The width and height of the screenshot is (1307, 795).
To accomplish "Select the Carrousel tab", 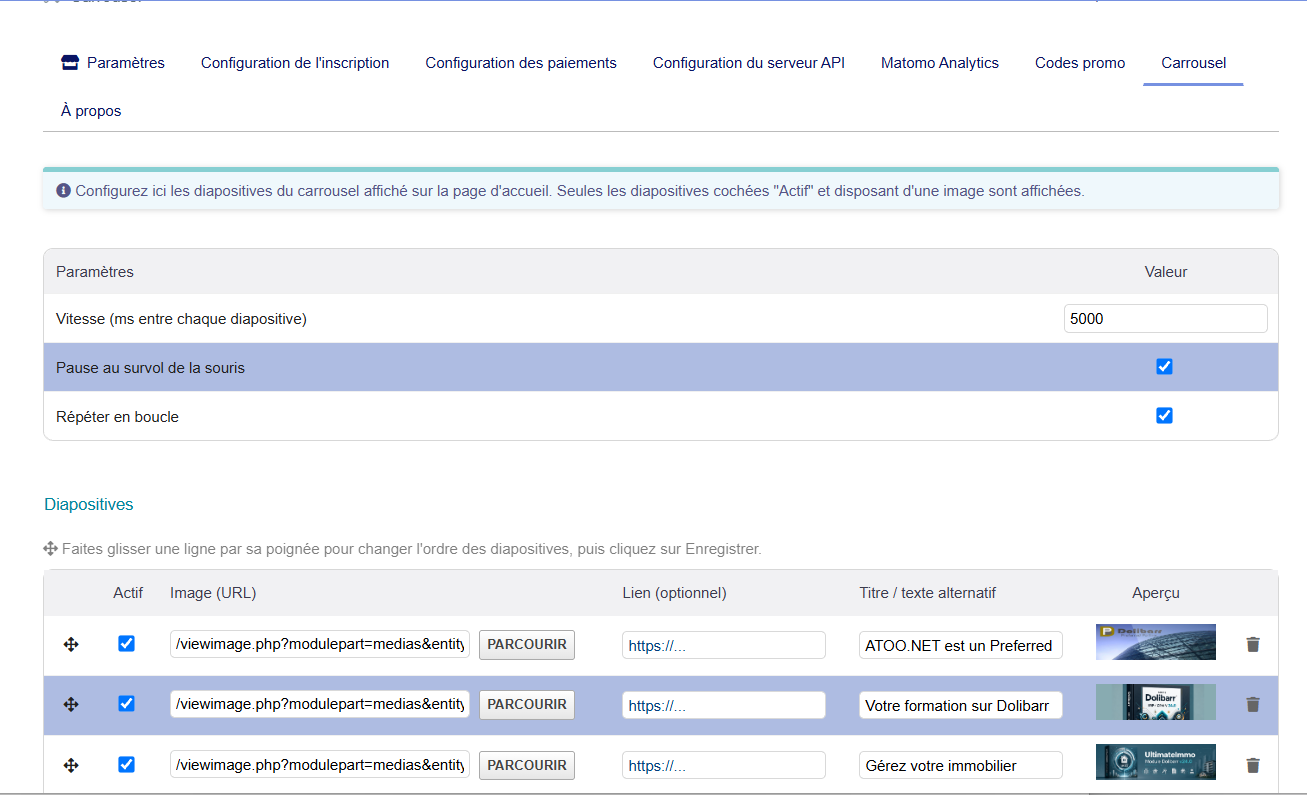I will 1193,63.
